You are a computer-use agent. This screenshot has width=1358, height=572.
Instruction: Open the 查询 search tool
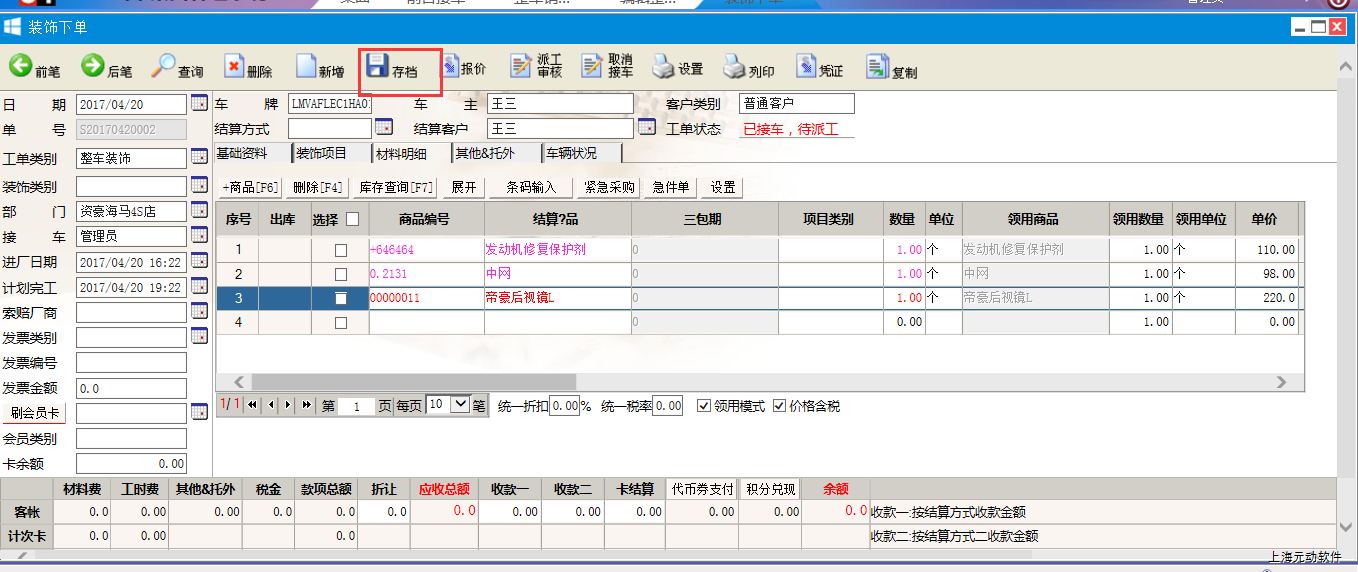pos(164,67)
